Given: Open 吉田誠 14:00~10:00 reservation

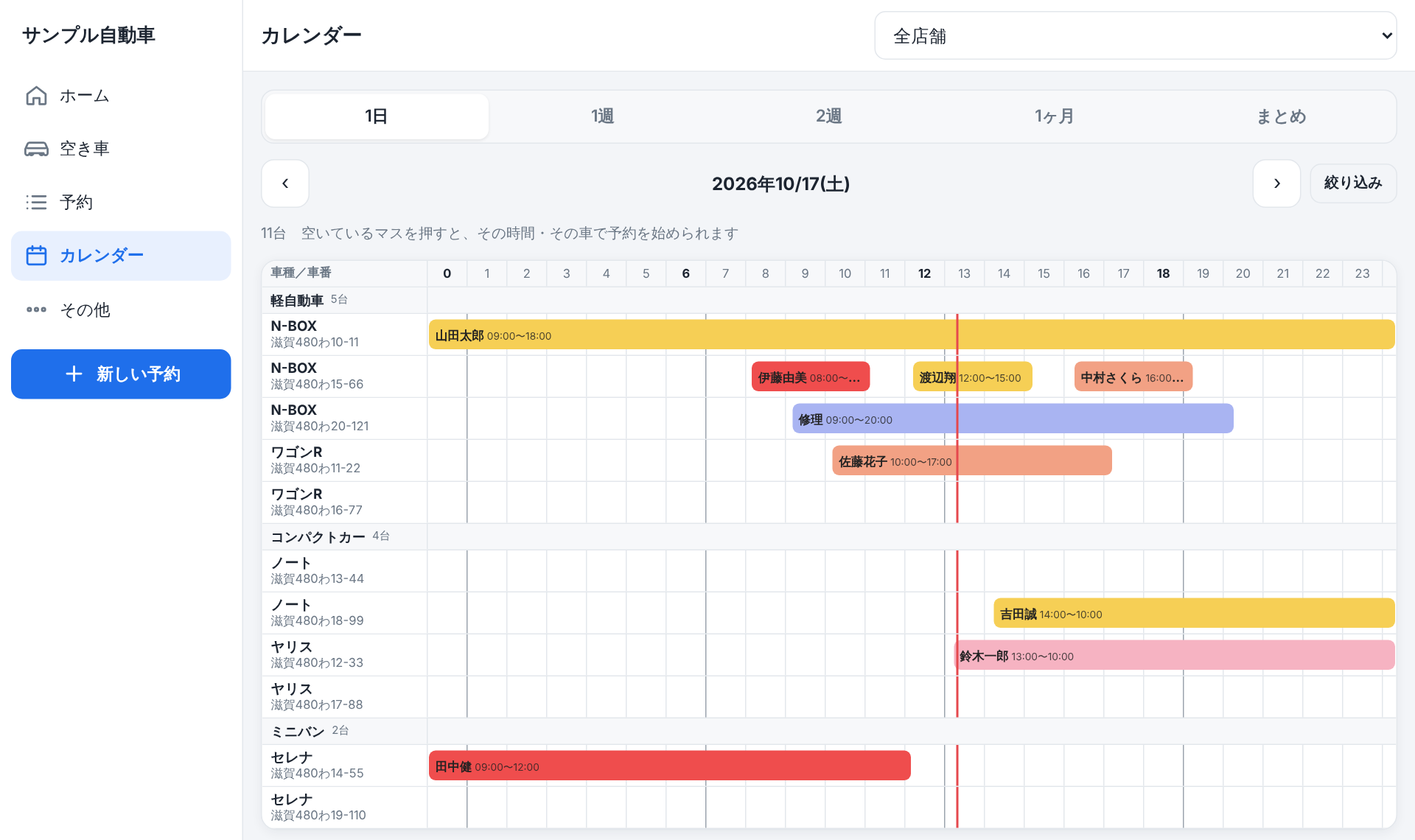Looking at the screenshot, I should pos(1194,614).
